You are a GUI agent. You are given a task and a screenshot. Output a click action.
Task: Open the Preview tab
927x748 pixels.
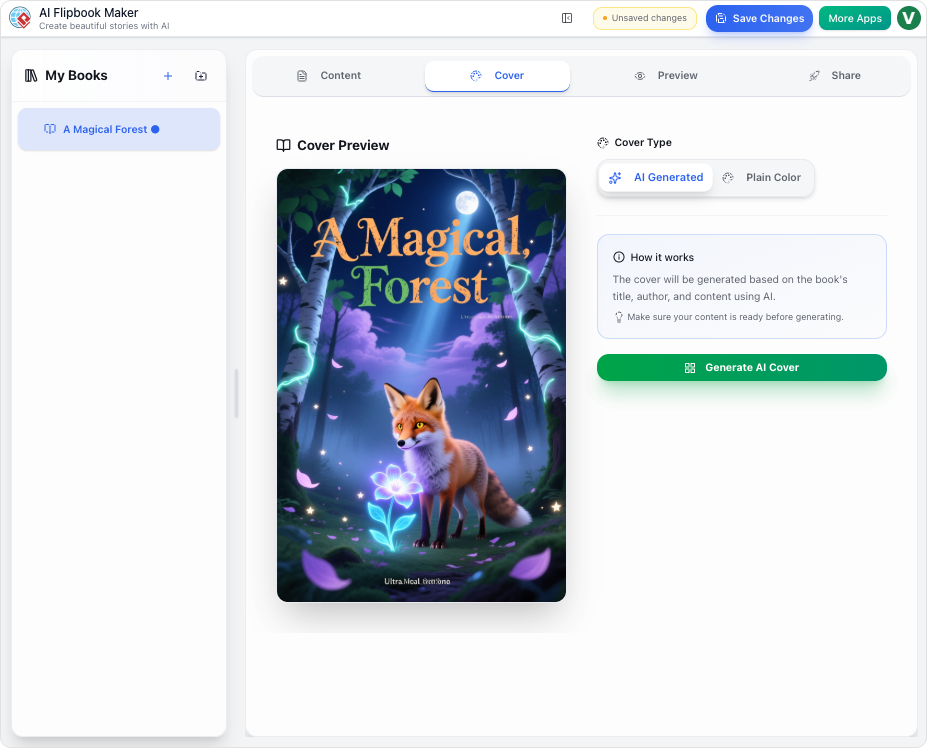666,75
